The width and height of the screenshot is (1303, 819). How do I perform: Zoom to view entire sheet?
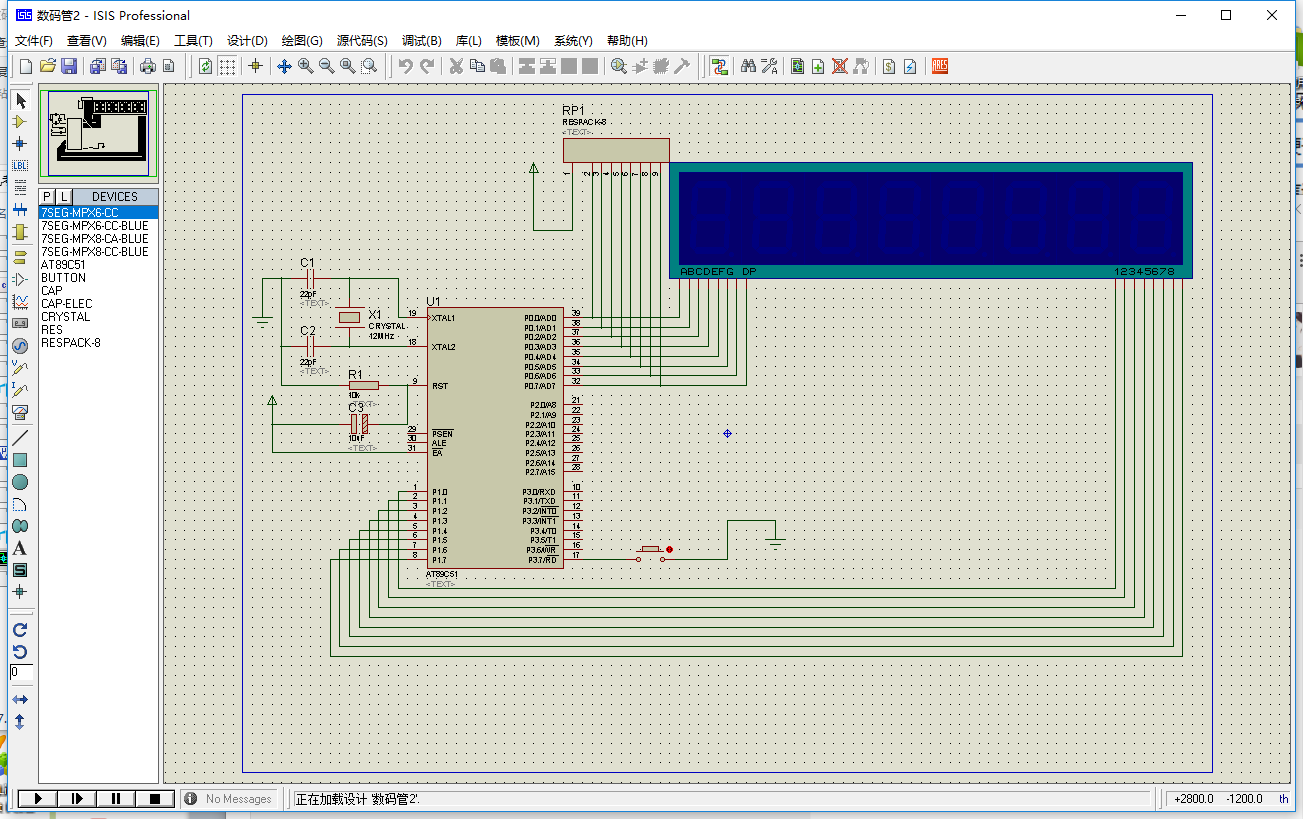(x=347, y=66)
